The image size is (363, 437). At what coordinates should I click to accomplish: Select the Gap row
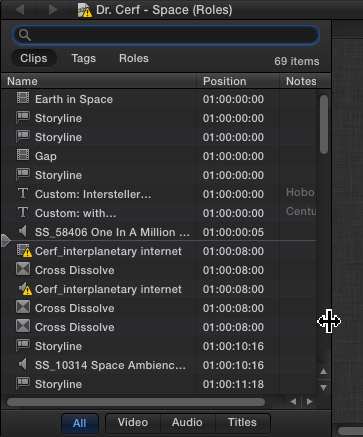[159, 156]
